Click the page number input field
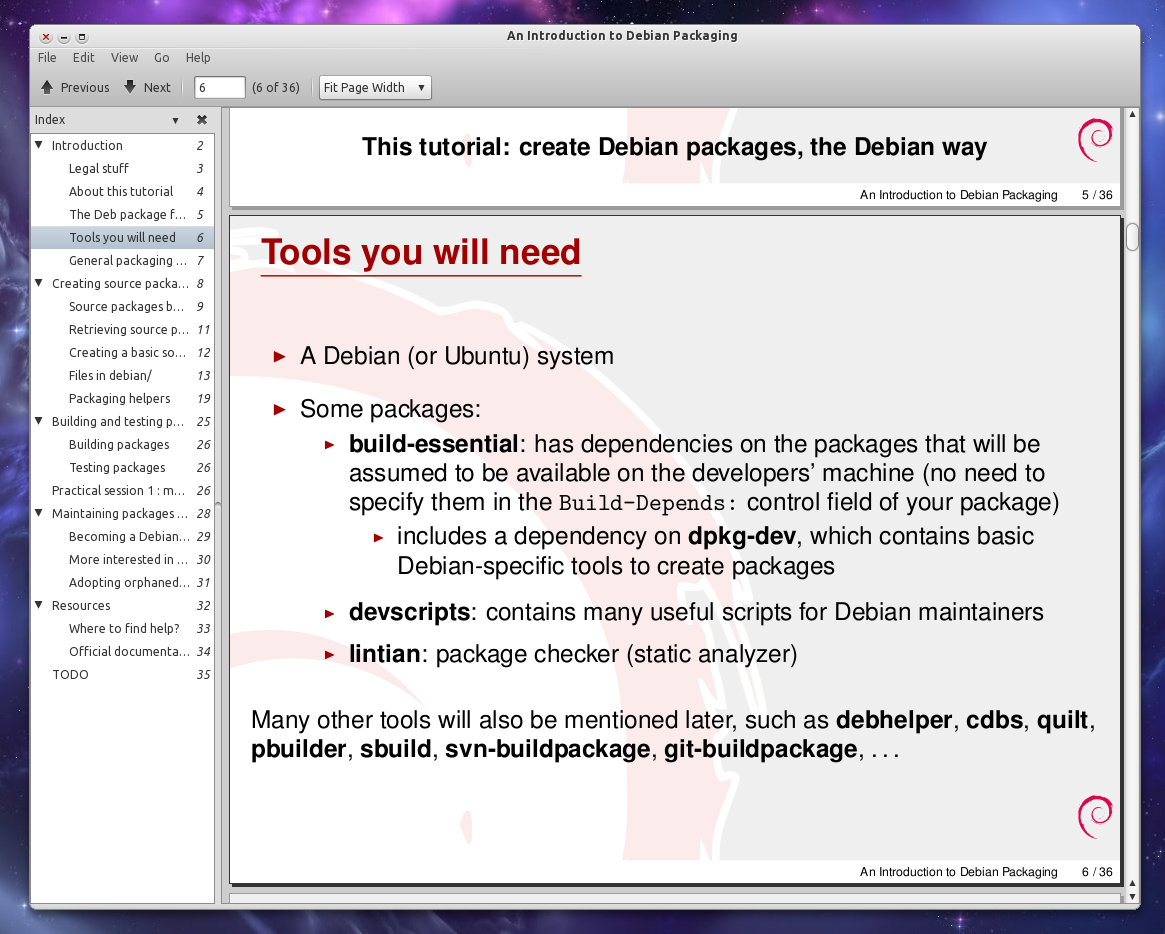 pyautogui.click(x=219, y=88)
